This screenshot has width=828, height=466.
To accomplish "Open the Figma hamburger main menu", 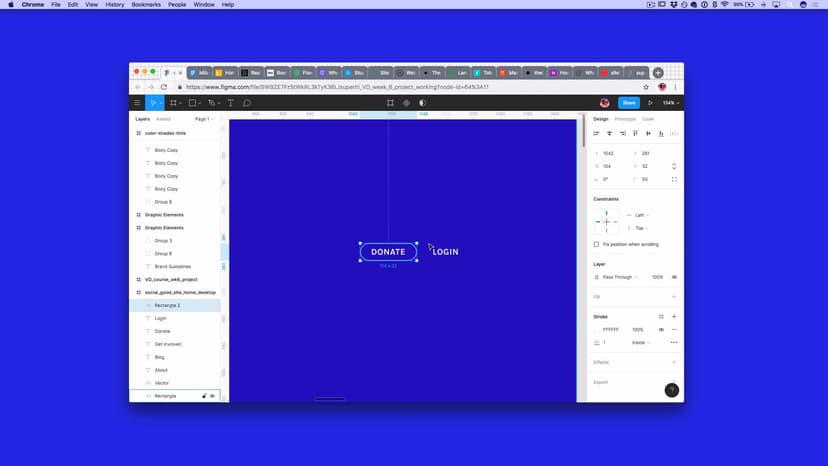I will (x=137, y=103).
